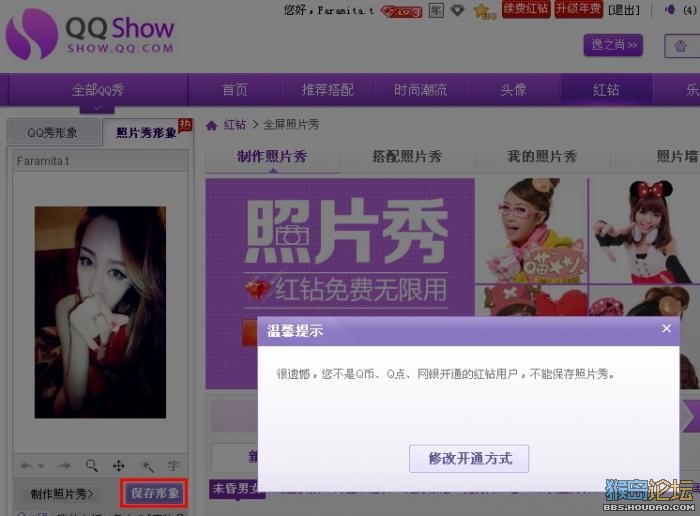Close the 温馨提示 dialog

(x=667, y=329)
